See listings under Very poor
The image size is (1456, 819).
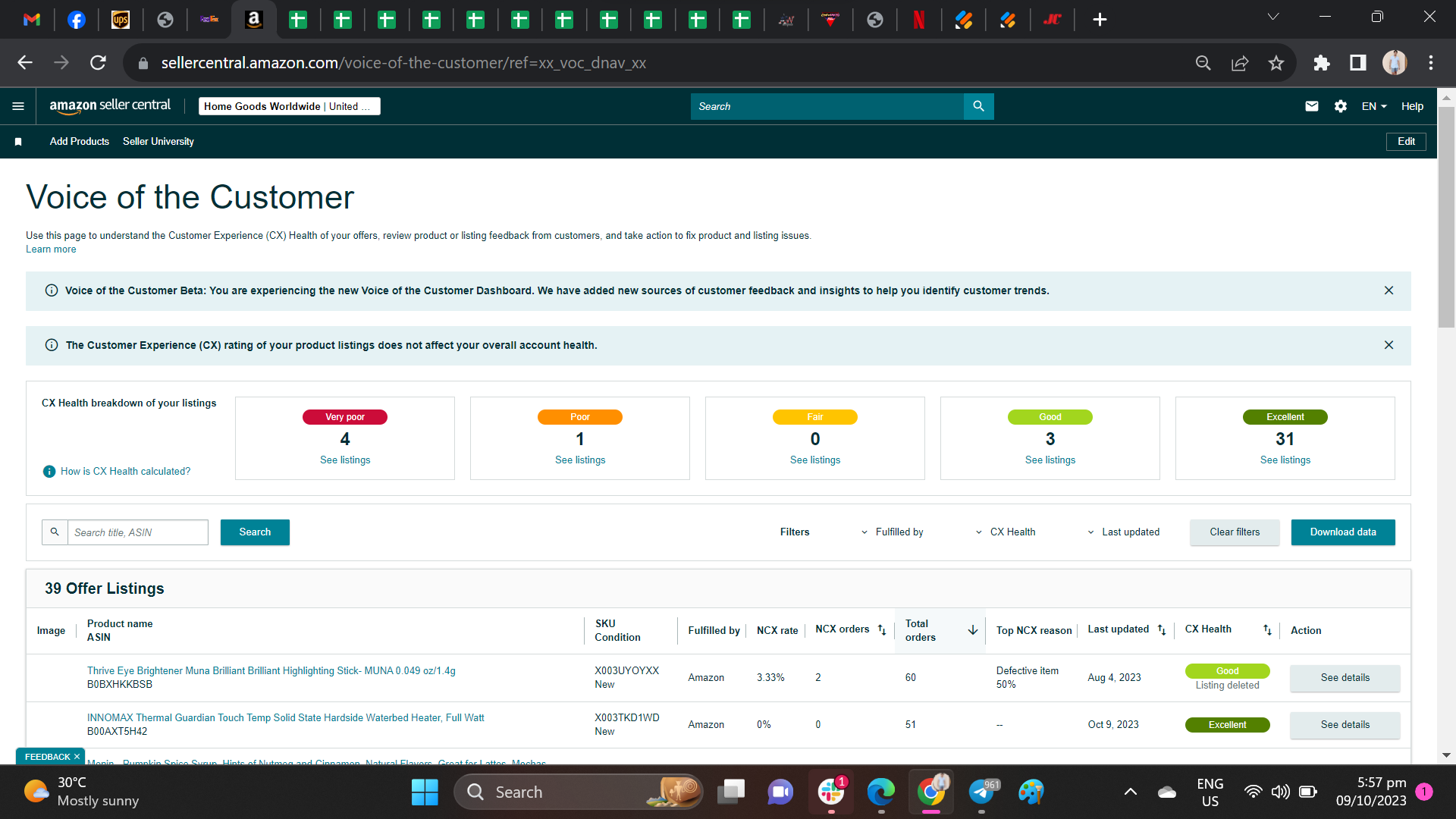tap(345, 460)
